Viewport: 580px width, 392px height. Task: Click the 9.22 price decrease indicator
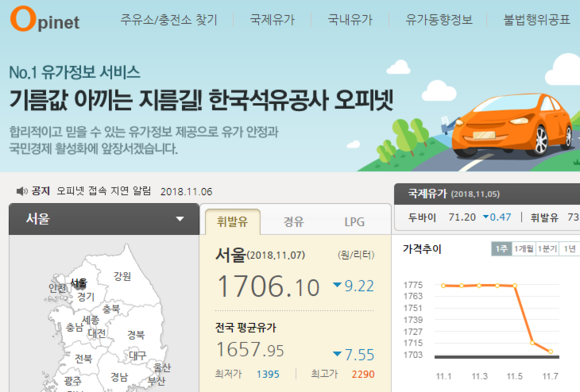(x=354, y=286)
